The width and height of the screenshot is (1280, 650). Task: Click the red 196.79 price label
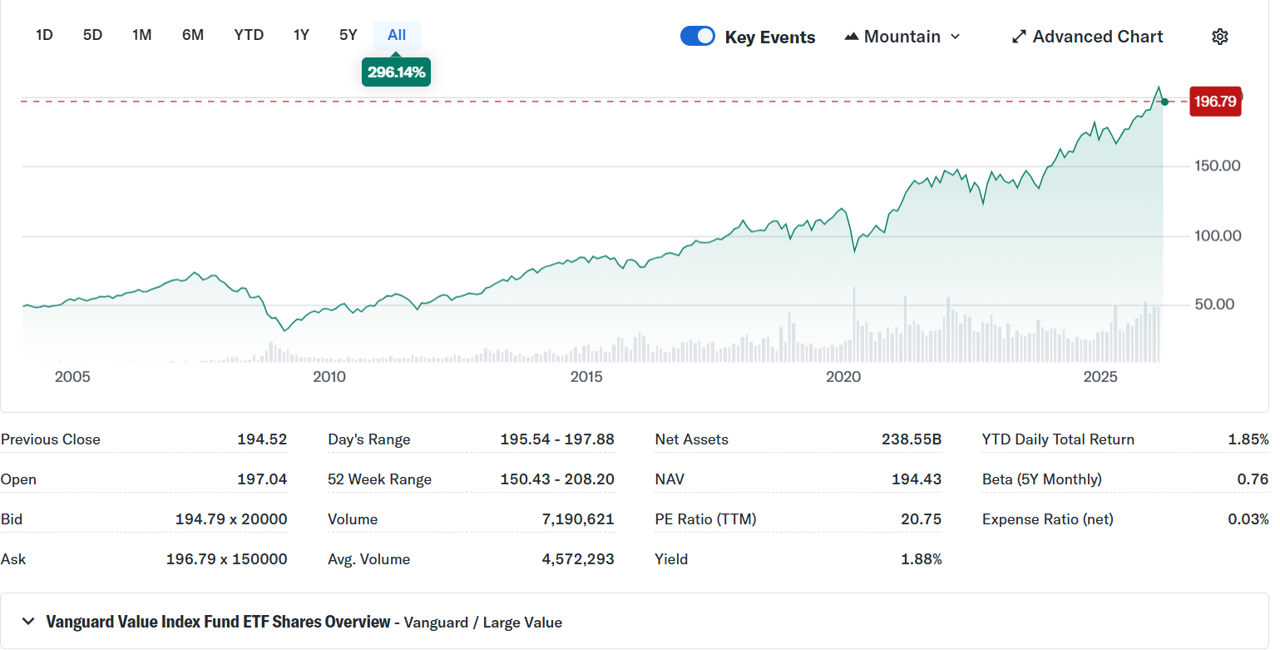point(1215,101)
